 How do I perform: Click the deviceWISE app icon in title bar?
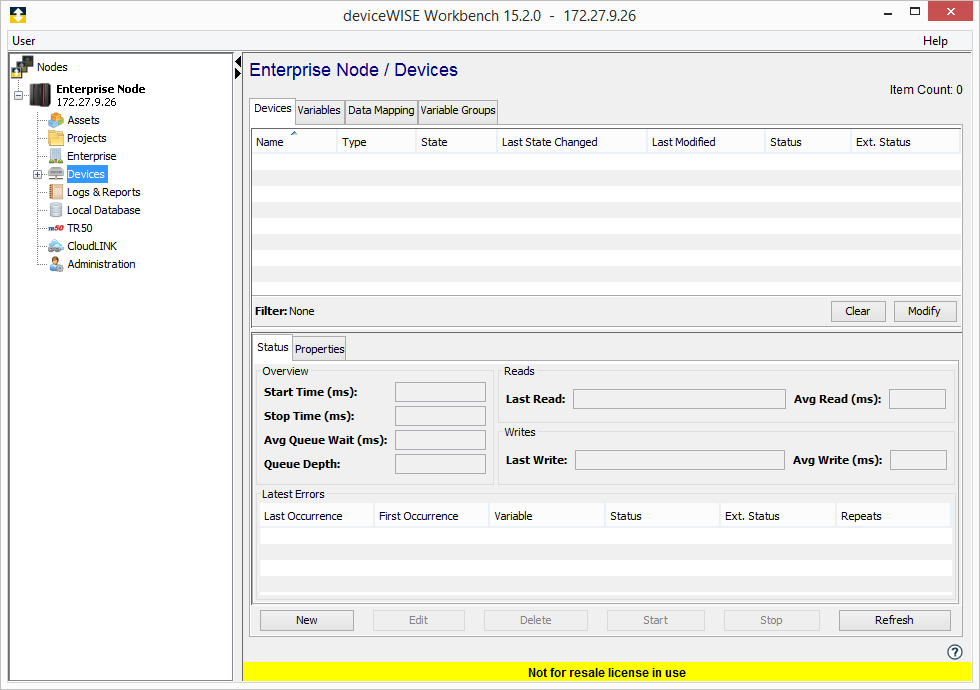click(x=18, y=15)
